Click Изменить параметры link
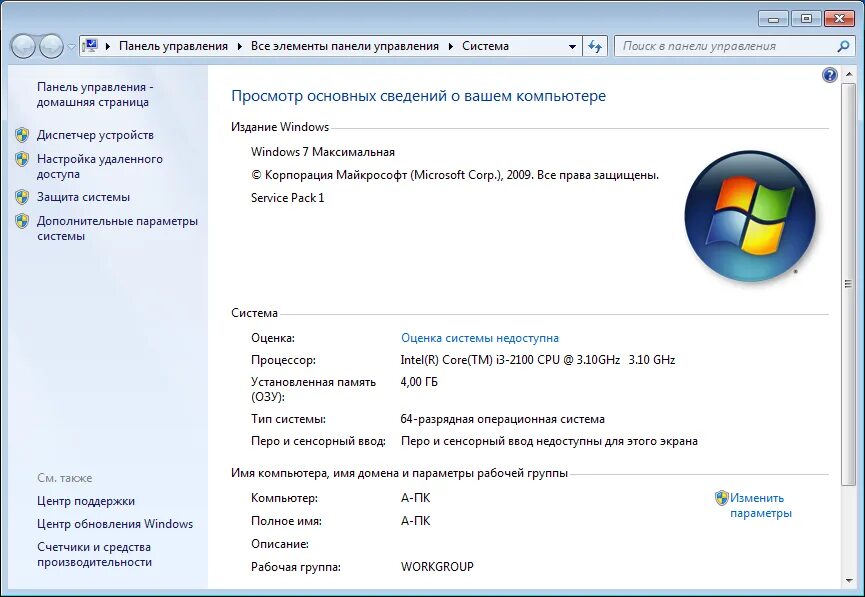The image size is (865, 597). coord(760,505)
